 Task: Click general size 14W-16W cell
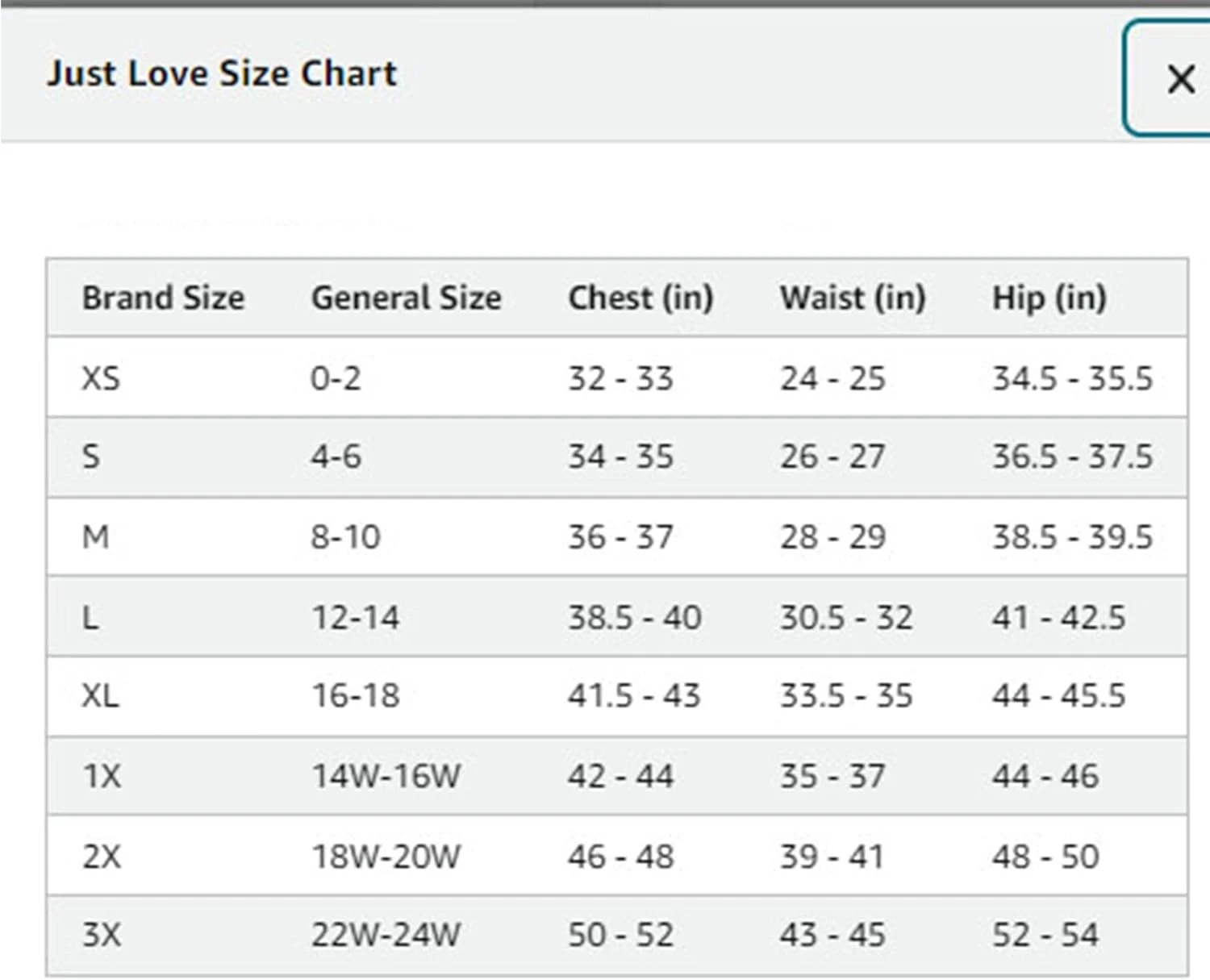[x=386, y=776]
